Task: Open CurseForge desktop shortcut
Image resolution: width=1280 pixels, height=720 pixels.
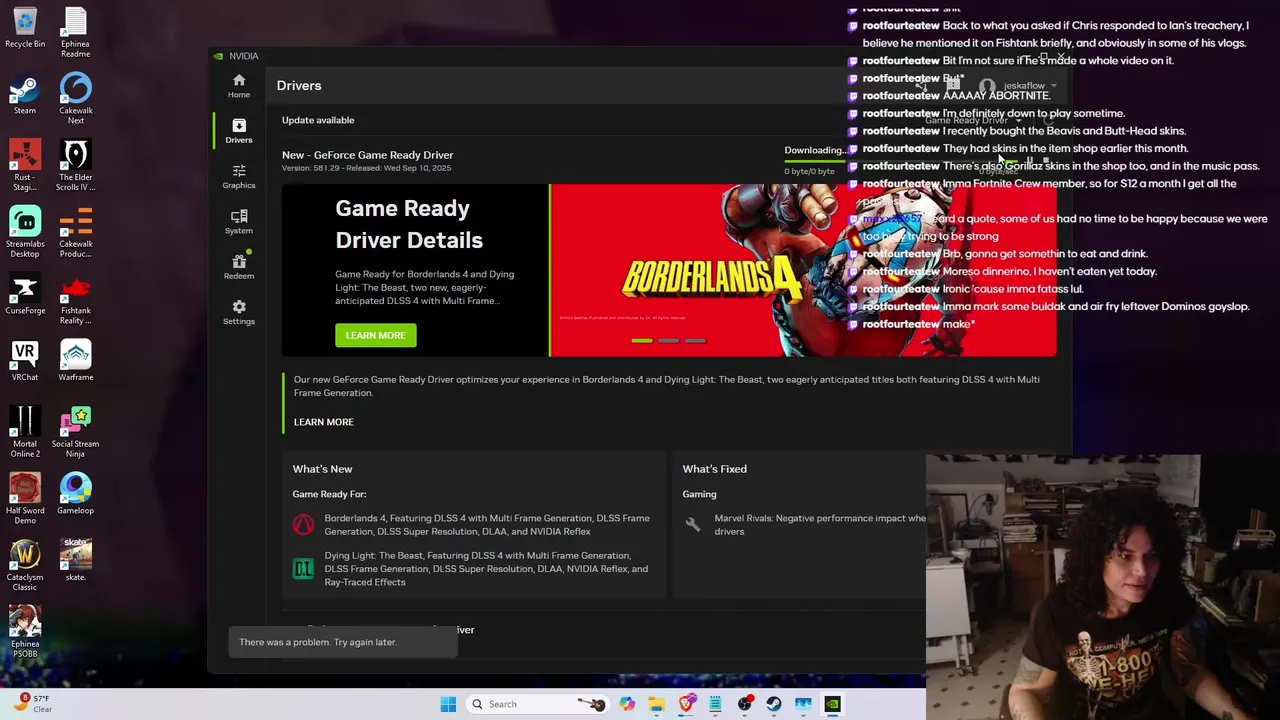Action: tap(25, 295)
